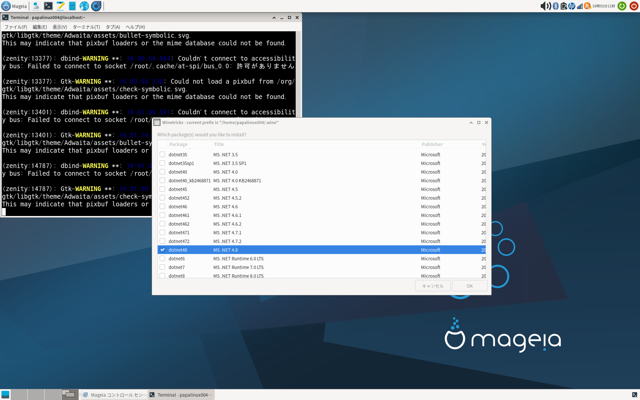This screenshot has height=400, width=640.
Task: Click the red tray icon at far right
Action: click(634, 6)
